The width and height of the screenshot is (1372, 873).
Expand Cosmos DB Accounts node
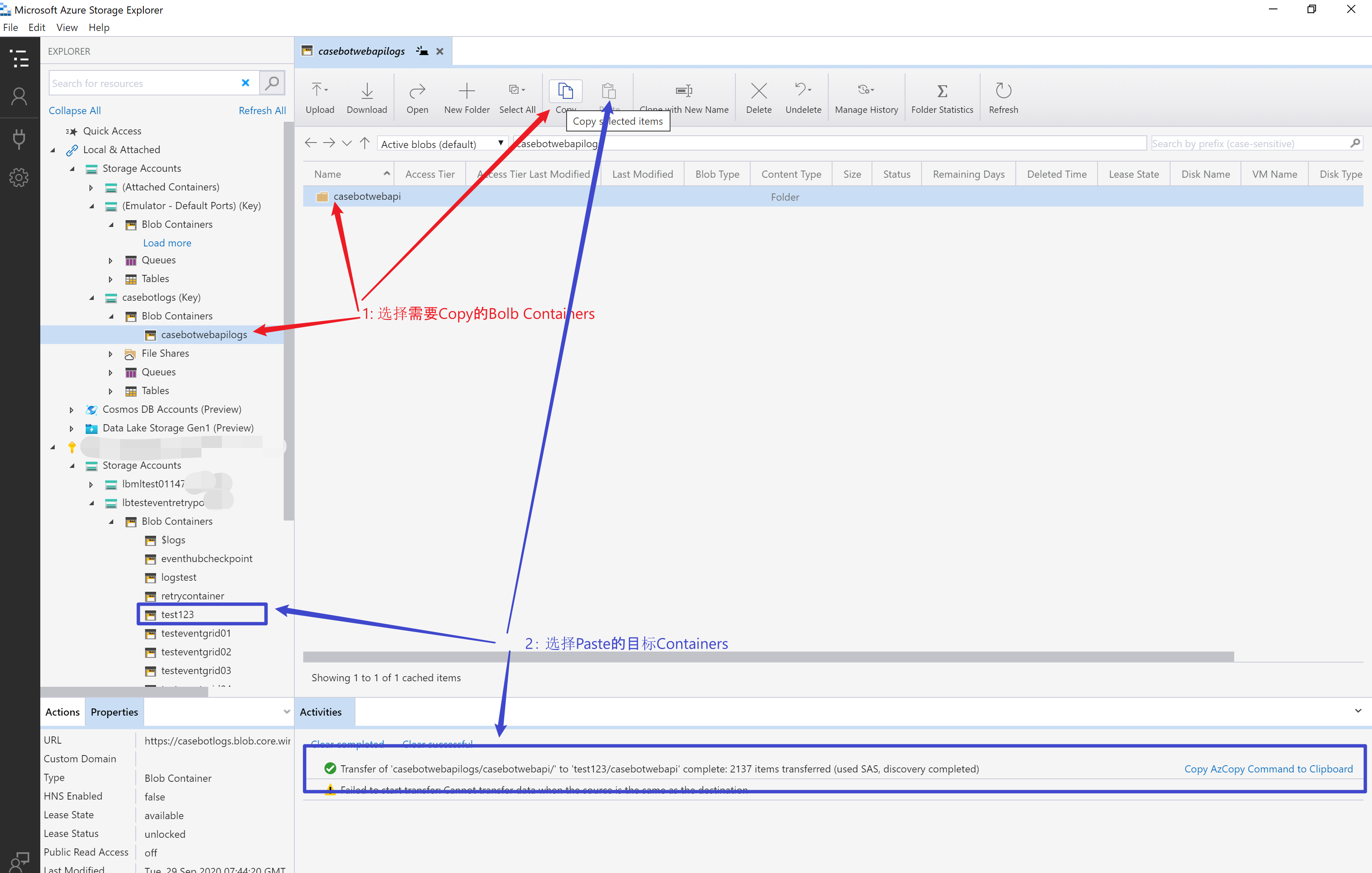[71, 410]
